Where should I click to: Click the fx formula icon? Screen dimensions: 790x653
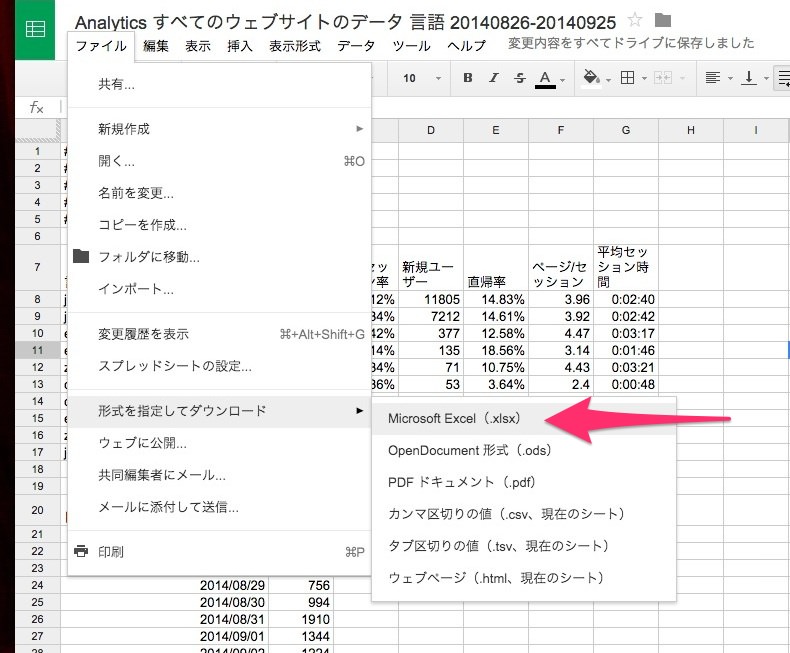(36, 107)
